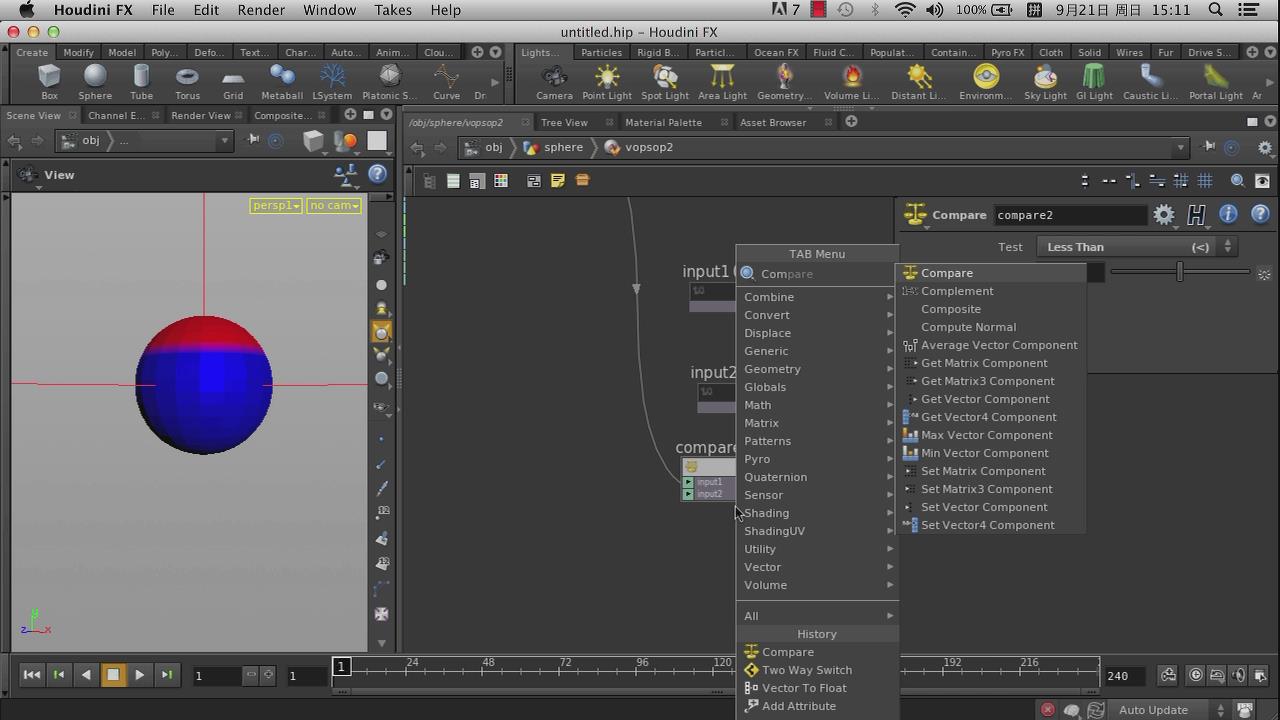Select the LSystem shelf tool
This screenshot has height=720, width=1280.
pos(332,82)
